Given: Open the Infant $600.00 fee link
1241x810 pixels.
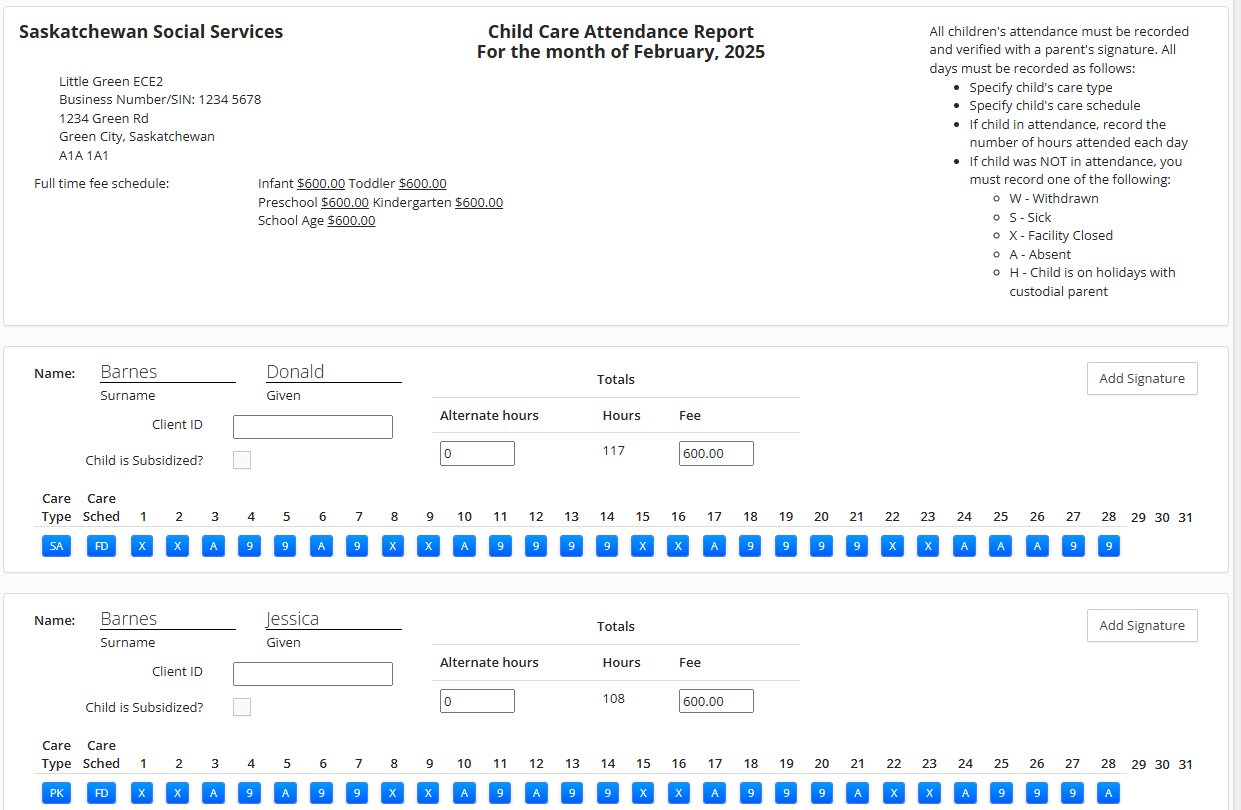Looking at the screenshot, I should click(x=320, y=184).
